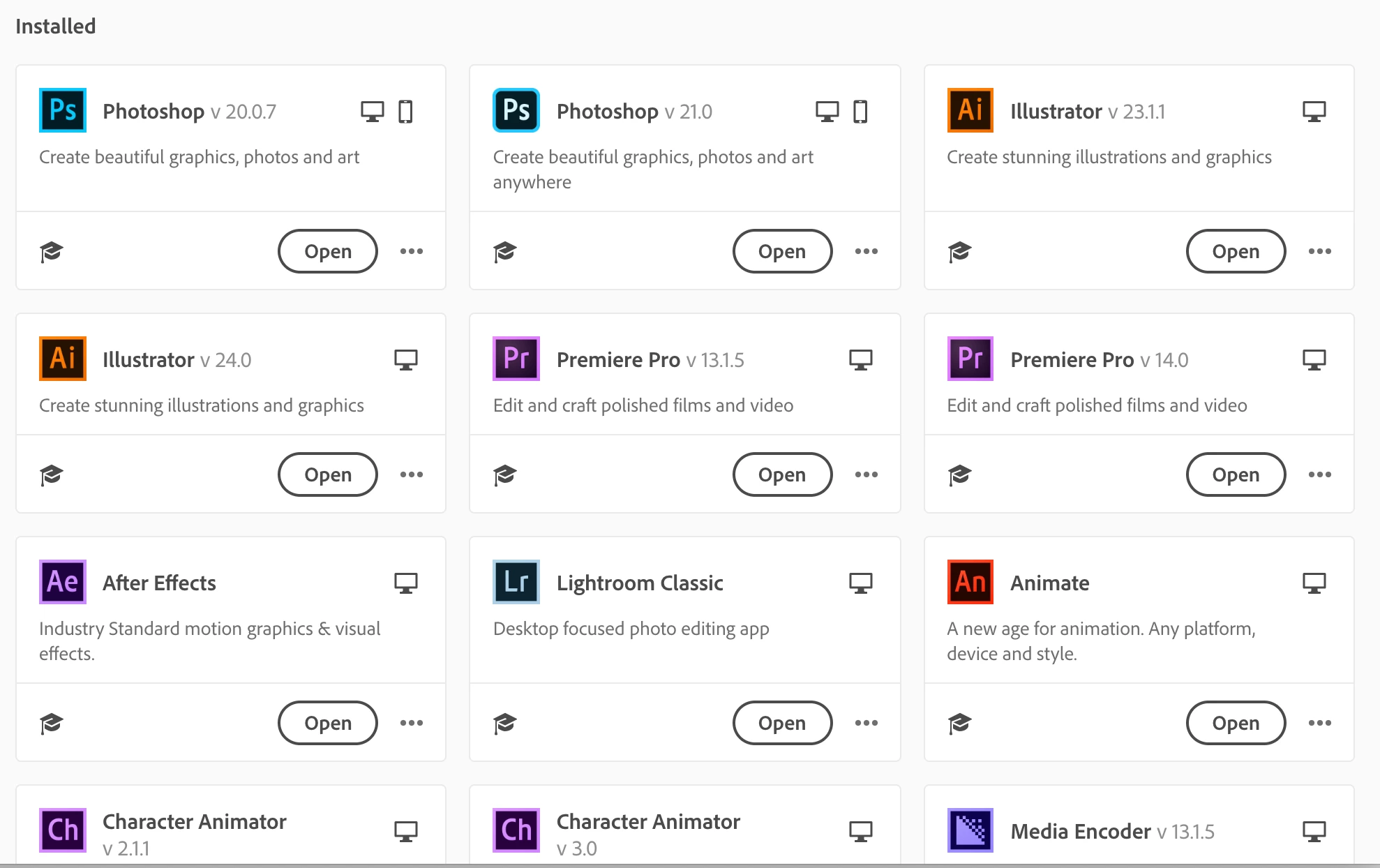
Task: Click the mobile device icon for Photoshop v 21.0
Action: 860,112
